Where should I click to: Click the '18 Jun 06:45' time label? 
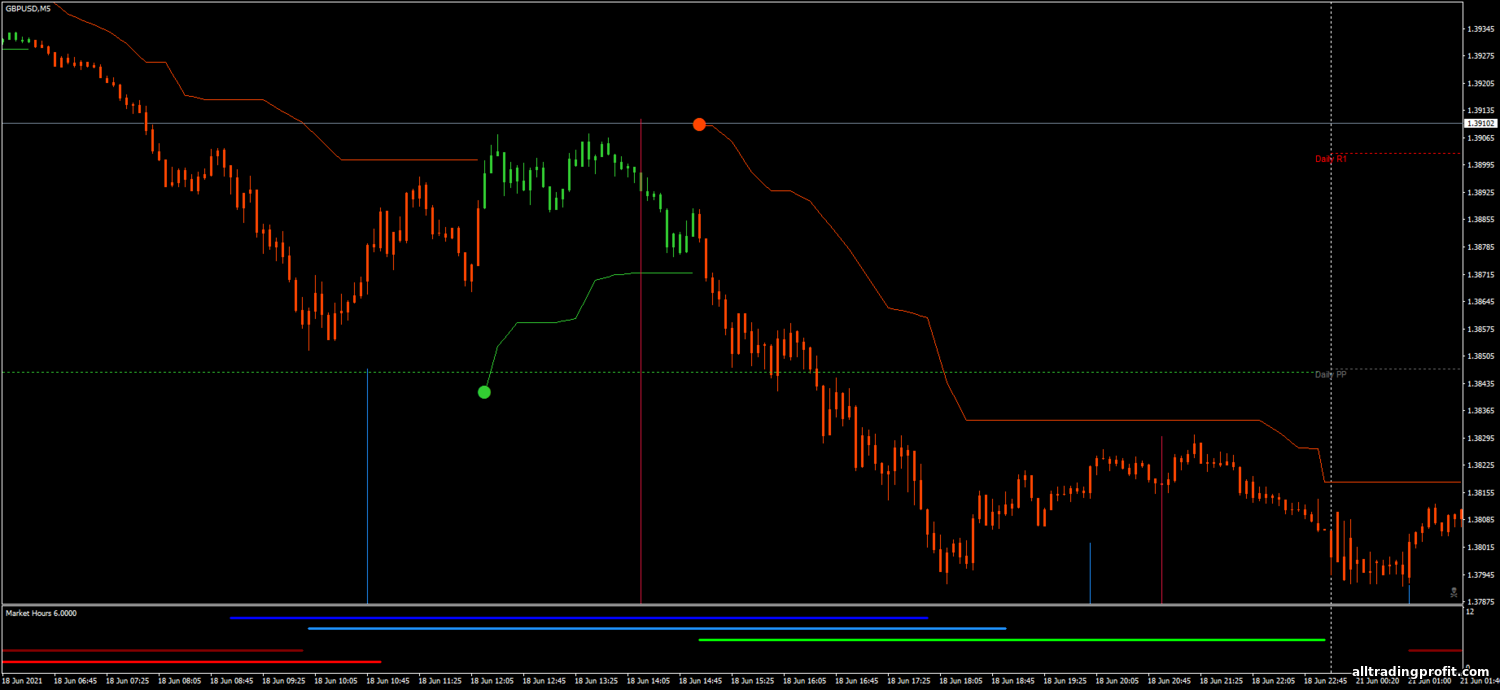[x=73, y=681]
